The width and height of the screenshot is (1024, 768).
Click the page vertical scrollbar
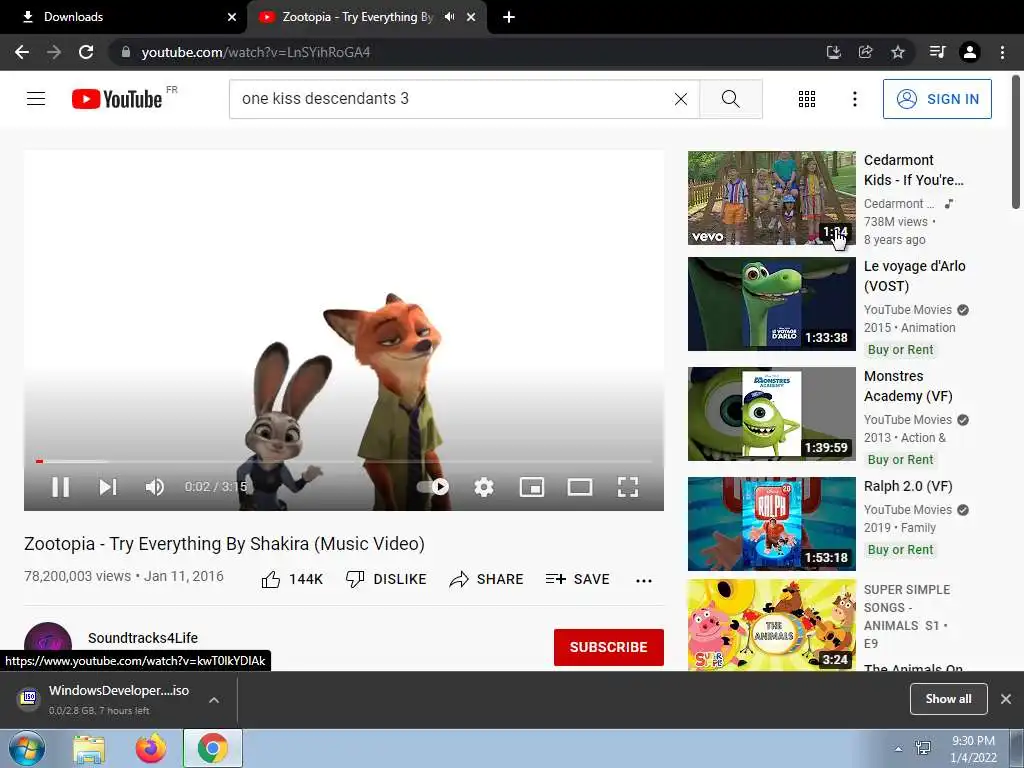pyautogui.click(x=1016, y=140)
